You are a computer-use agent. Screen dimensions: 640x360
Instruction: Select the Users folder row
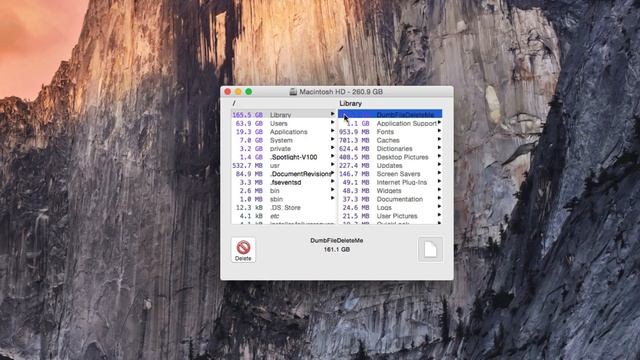(284, 123)
